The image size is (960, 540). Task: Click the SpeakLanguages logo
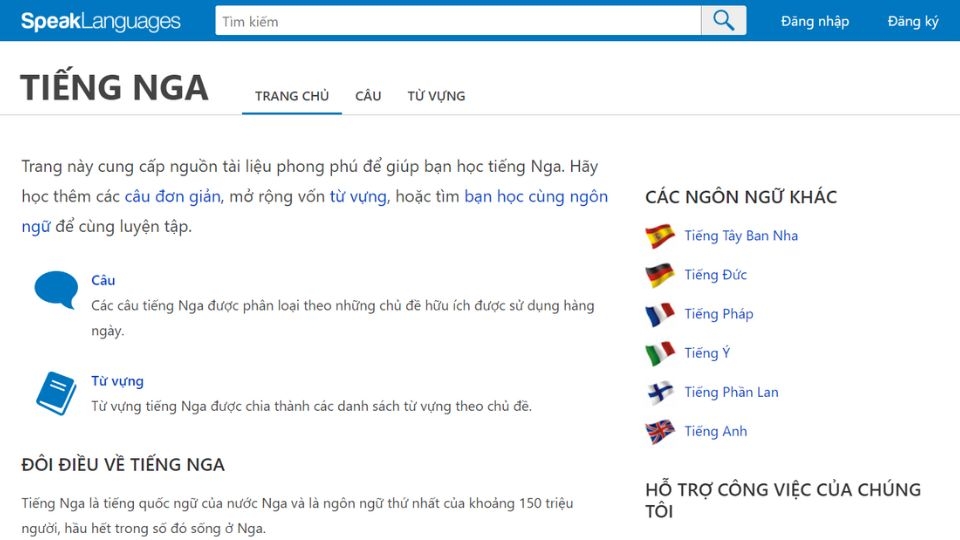[x=100, y=21]
